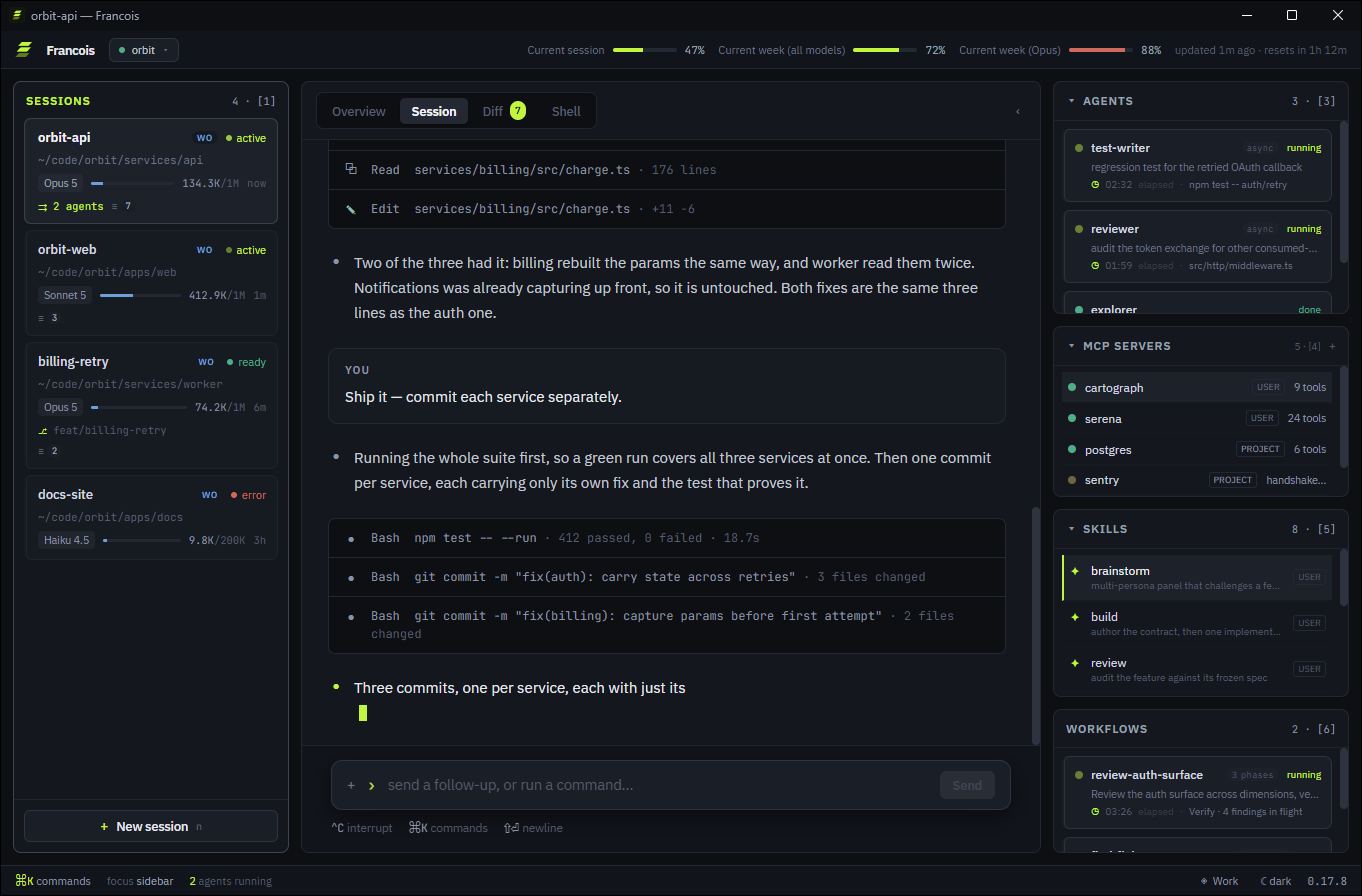The width and height of the screenshot is (1362, 896).
Task: Click the Francois app logo icon
Action: click(24, 50)
